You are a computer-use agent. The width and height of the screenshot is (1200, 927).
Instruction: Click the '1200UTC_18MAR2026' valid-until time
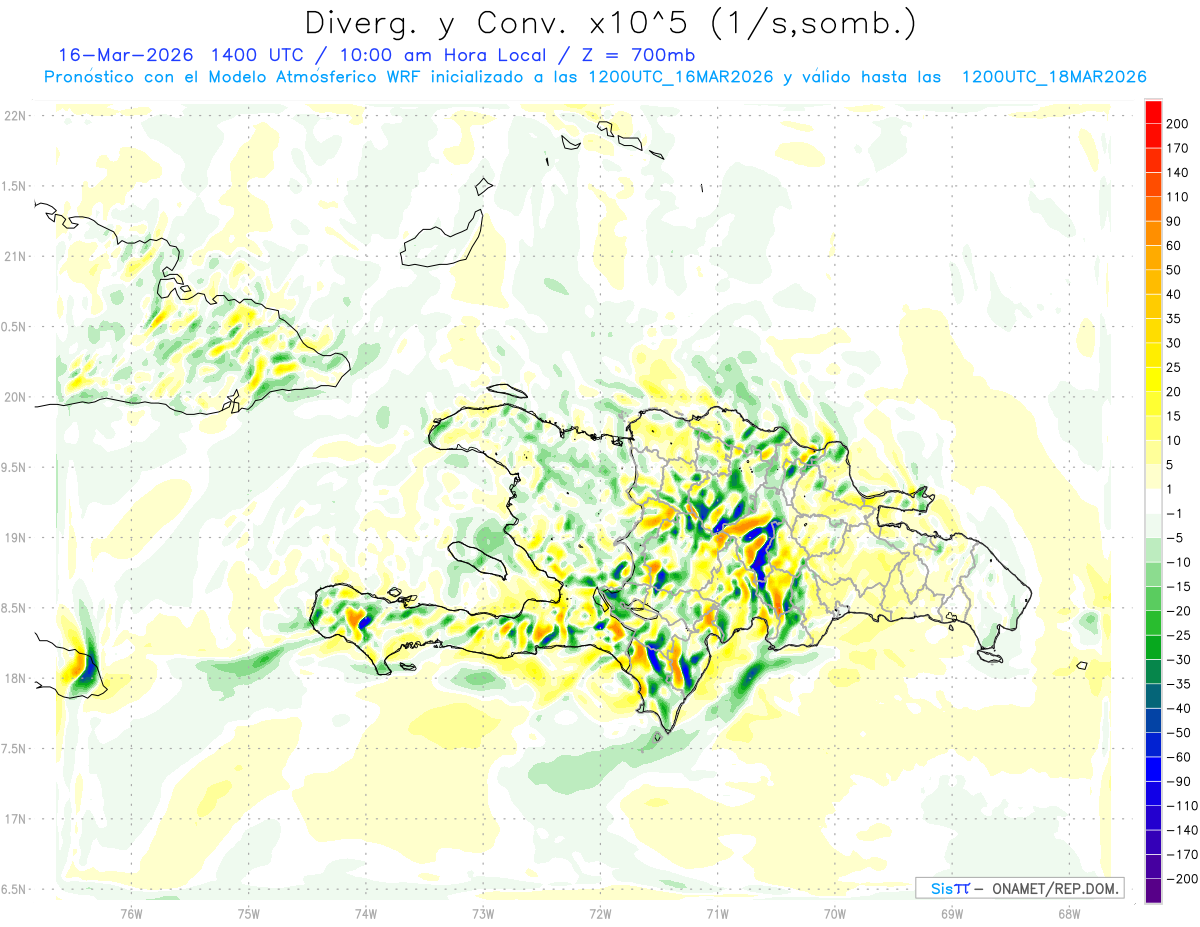click(1054, 77)
